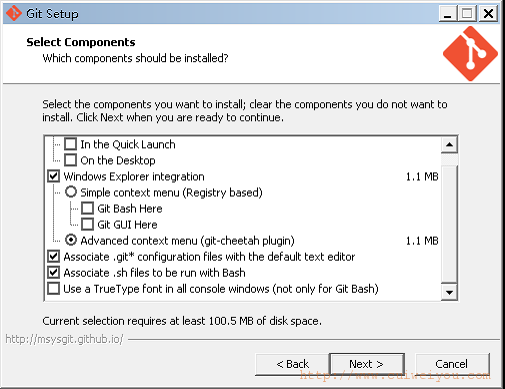Open the msysgit.github.io link
Screen dimensions: 505x389
(x=64, y=339)
